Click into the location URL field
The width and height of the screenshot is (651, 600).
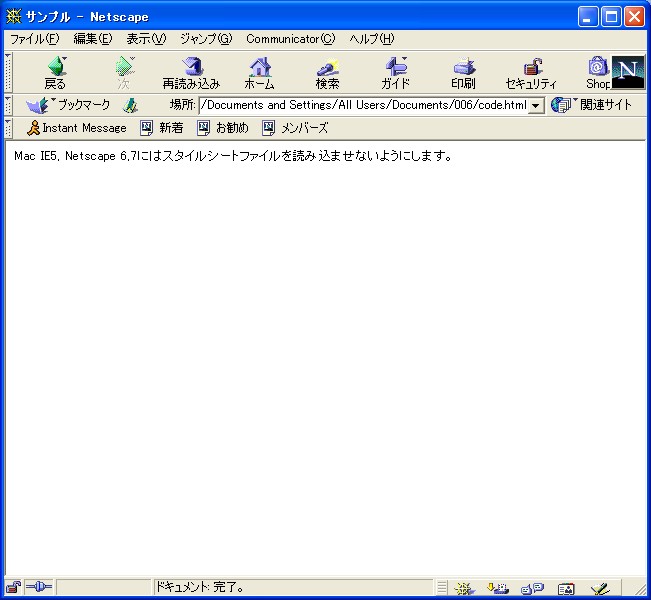click(365, 105)
